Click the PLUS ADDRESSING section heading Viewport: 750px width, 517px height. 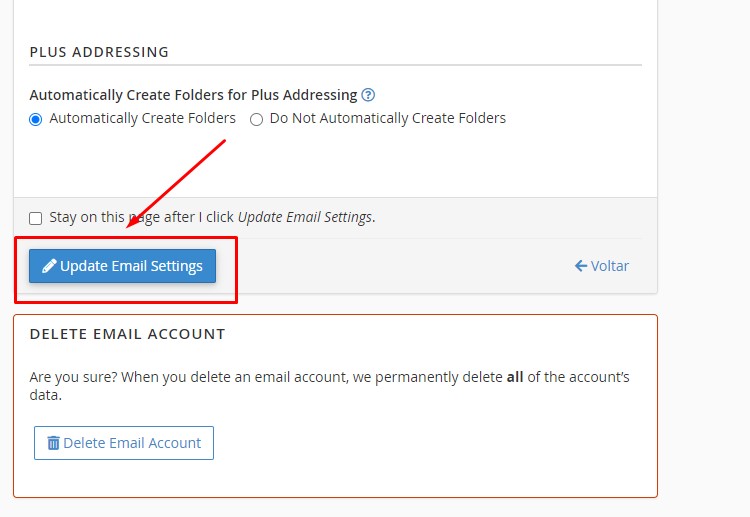click(99, 52)
